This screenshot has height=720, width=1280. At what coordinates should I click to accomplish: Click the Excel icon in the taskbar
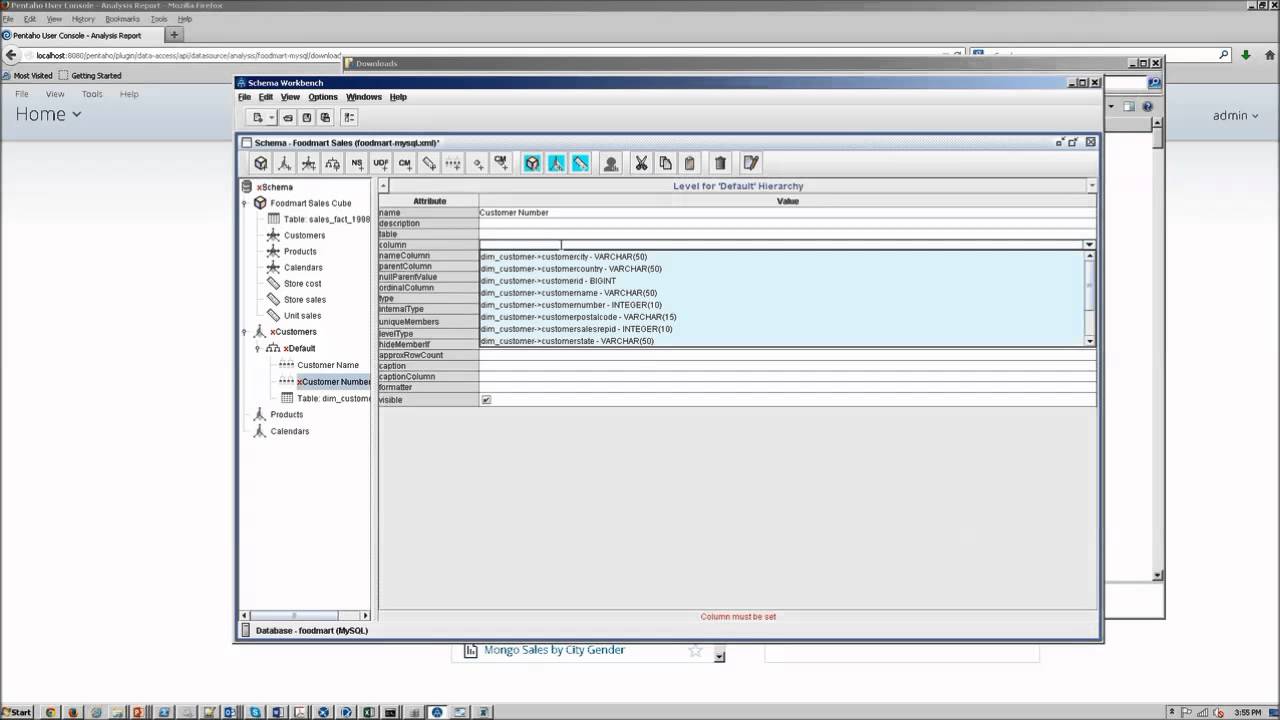tap(368, 712)
